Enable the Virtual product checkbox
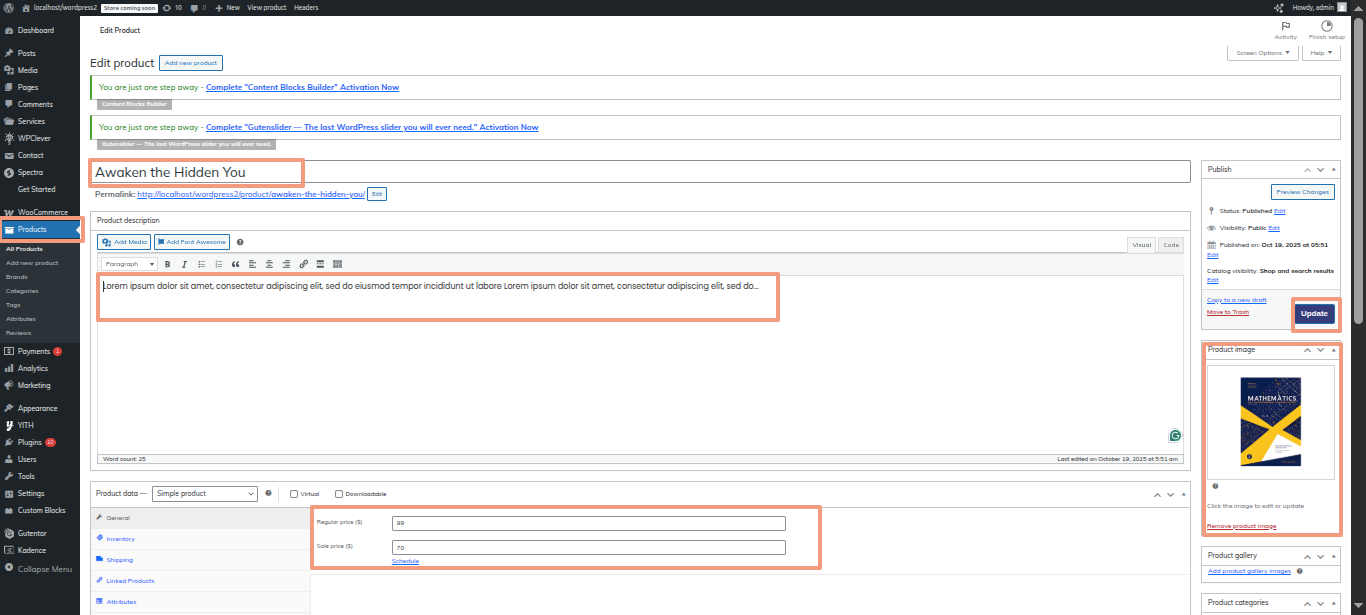The width and height of the screenshot is (1366, 615). pos(294,494)
